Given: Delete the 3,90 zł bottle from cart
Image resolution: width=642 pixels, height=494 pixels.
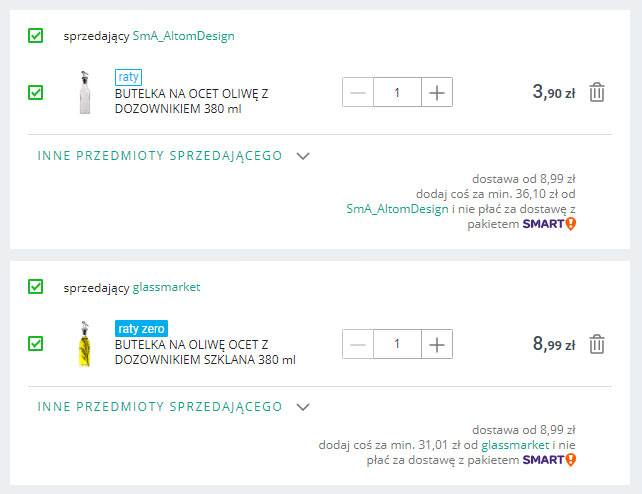Looking at the screenshot, I should click(x=597, y=92).
